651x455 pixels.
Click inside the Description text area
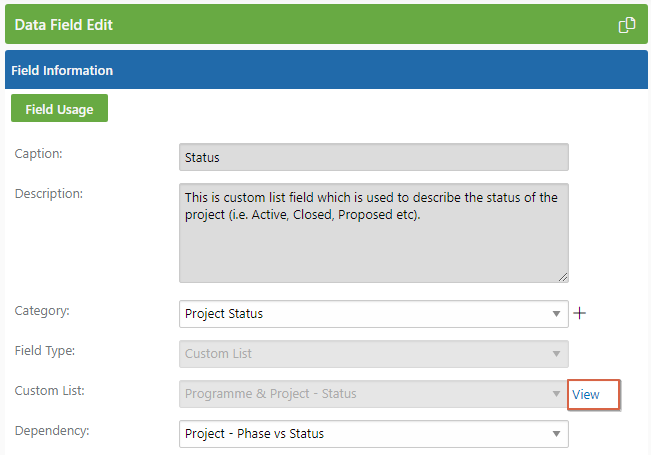point(374,233)
